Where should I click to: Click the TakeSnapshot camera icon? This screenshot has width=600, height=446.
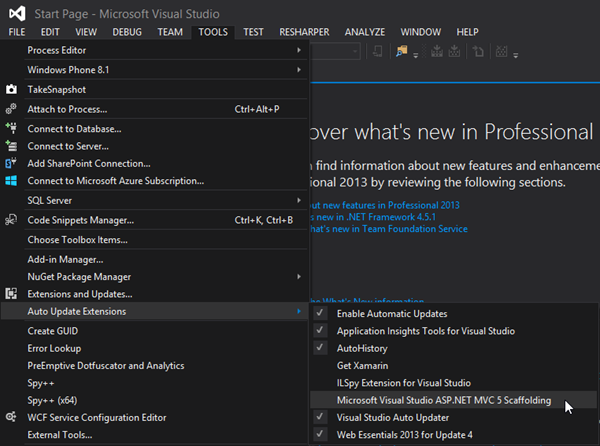pos(12,89)
